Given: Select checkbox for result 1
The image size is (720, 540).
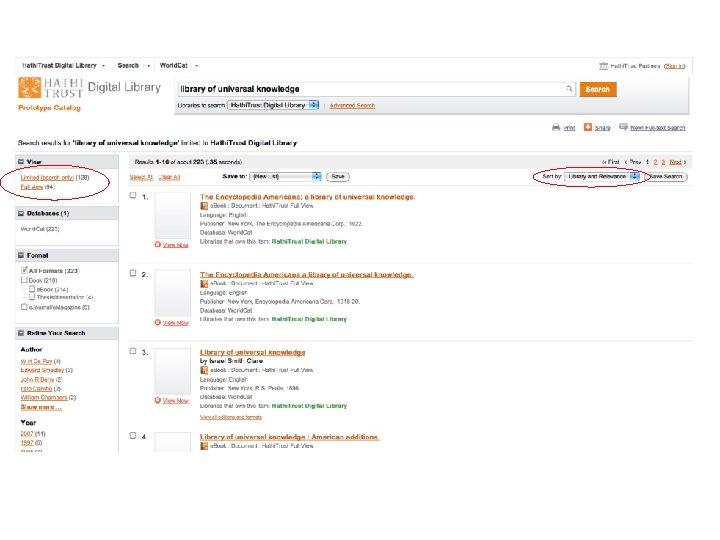Looking at the screenshot, I should point(133,196).
